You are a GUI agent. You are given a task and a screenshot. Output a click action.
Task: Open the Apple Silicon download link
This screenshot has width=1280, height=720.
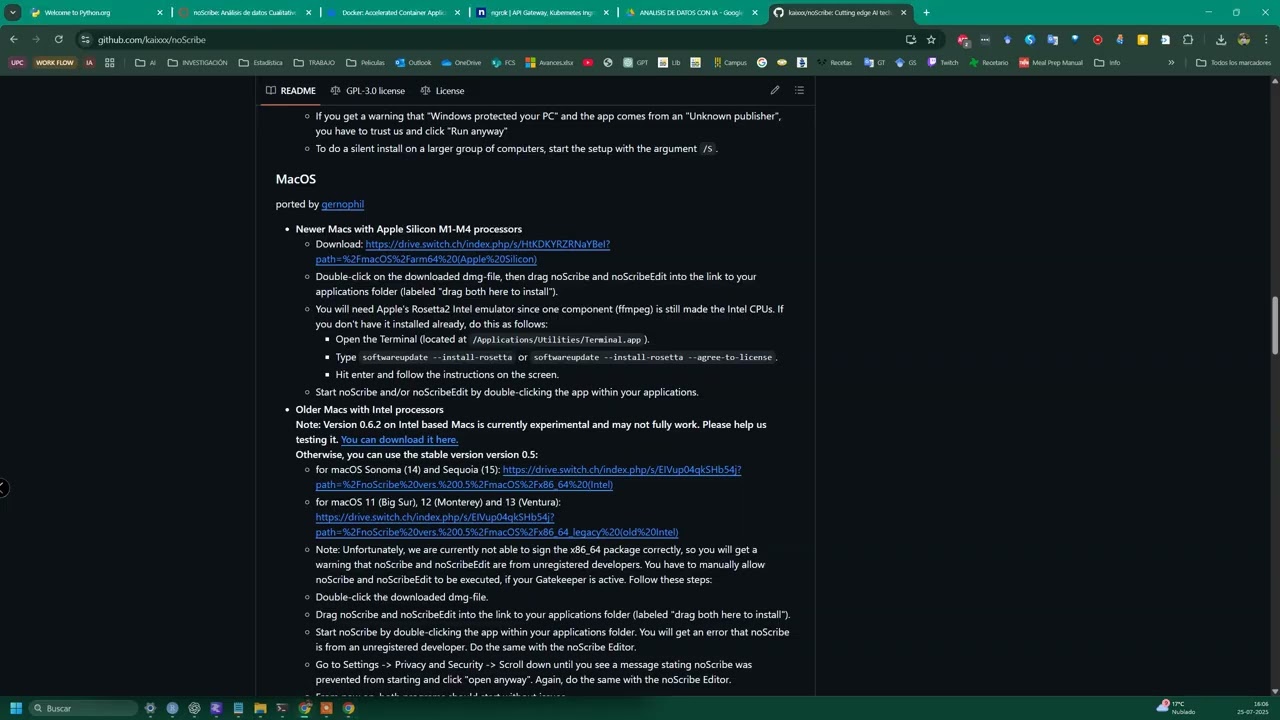tap(462, 251)
